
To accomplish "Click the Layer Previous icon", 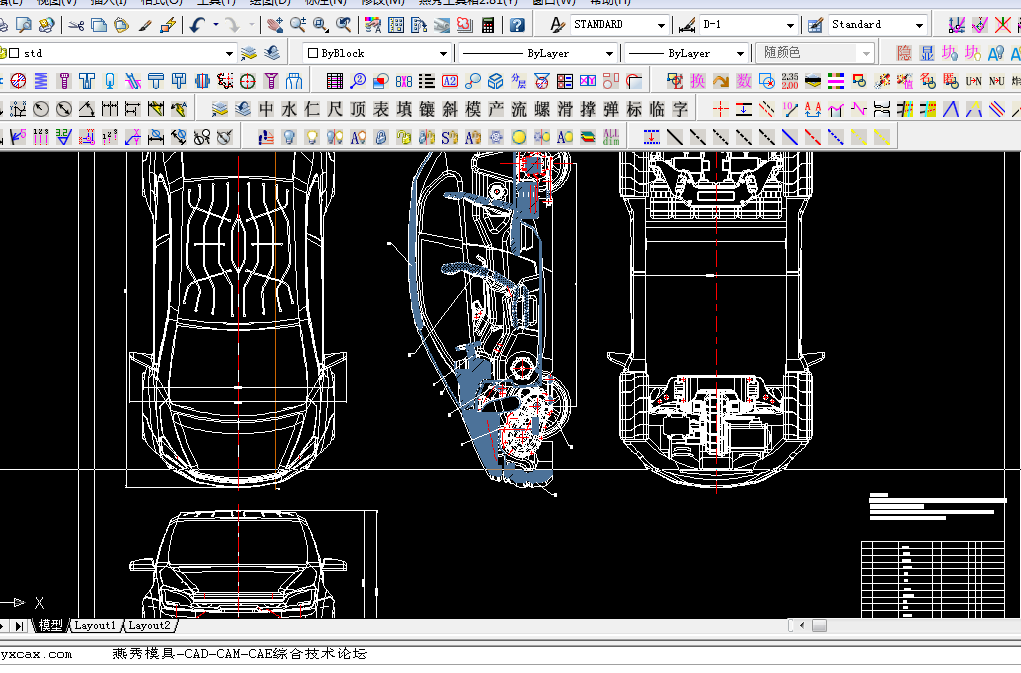I will tap(272, 53).
